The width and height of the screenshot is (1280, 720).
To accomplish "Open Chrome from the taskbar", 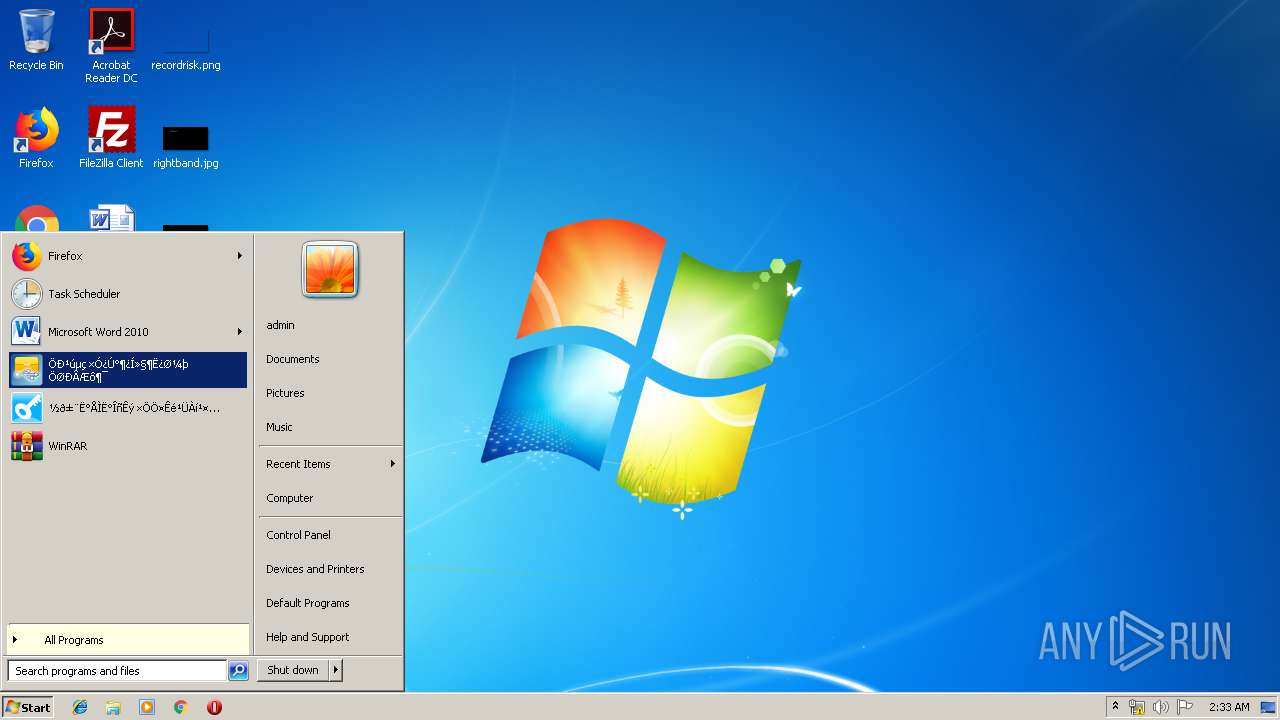I will [181, 707].
